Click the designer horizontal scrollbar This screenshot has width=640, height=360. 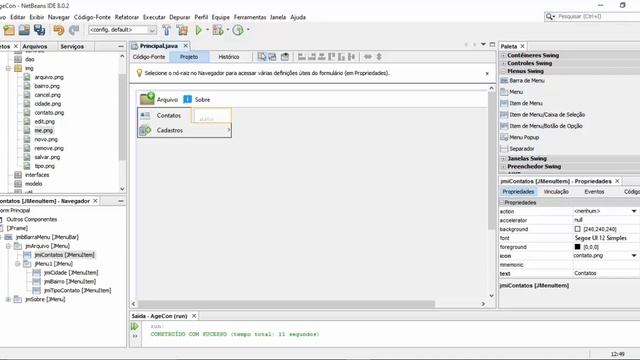coord(287,304)
